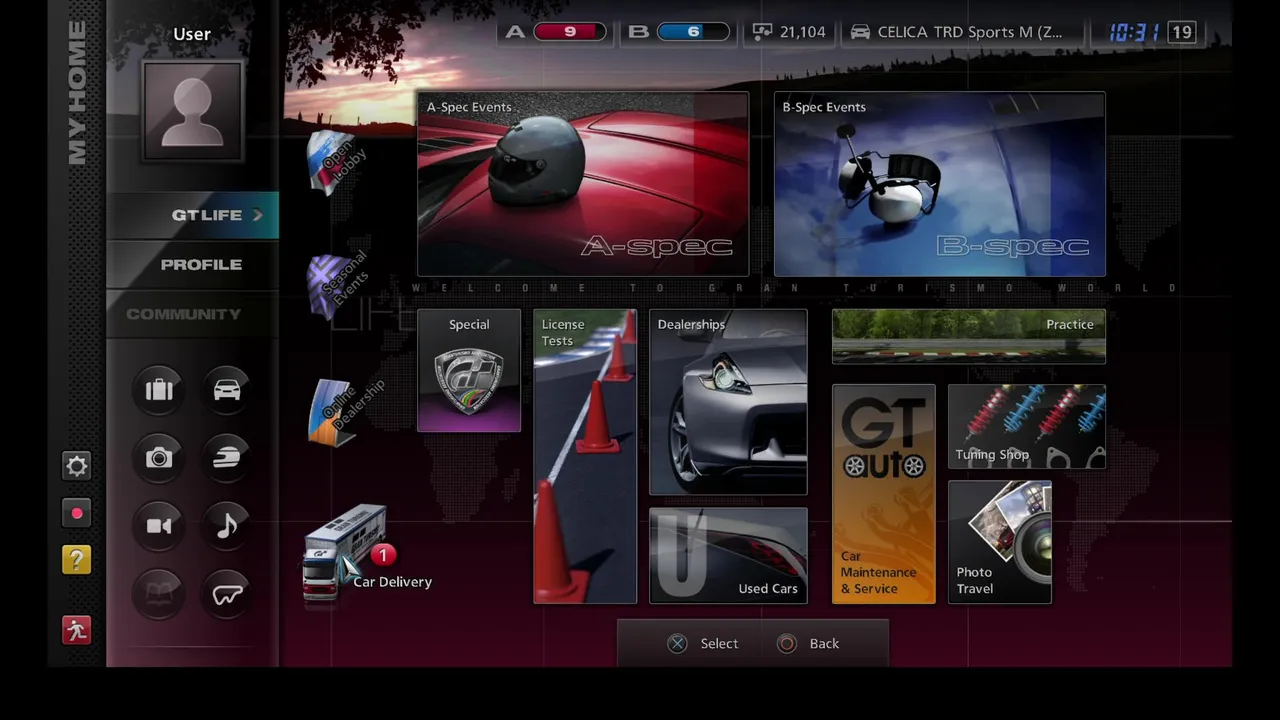Viewport: 1280px width, 720px height.
Task: Select the PROFILE menu item
Action: [192, 265]
